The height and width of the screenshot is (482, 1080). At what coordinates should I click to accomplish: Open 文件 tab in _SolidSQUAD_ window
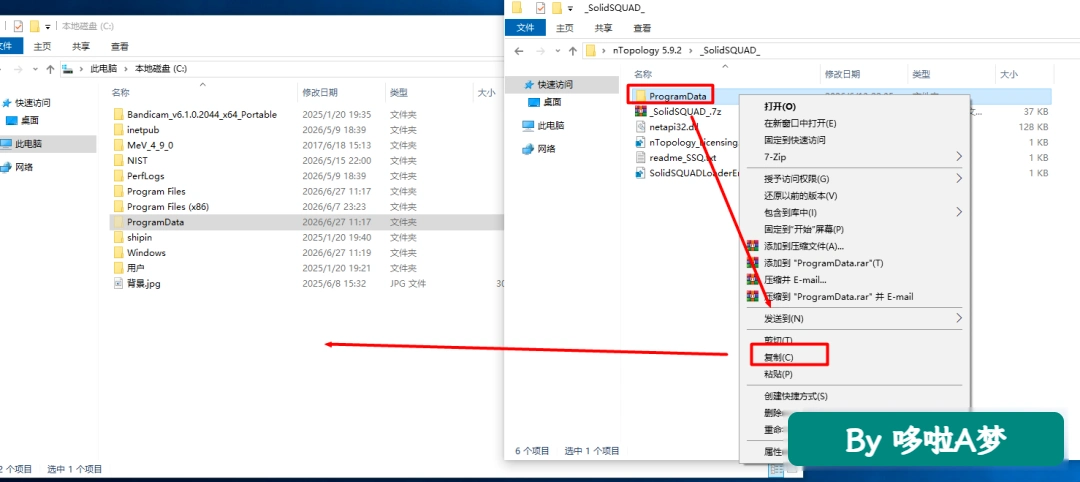pos(526,28)
